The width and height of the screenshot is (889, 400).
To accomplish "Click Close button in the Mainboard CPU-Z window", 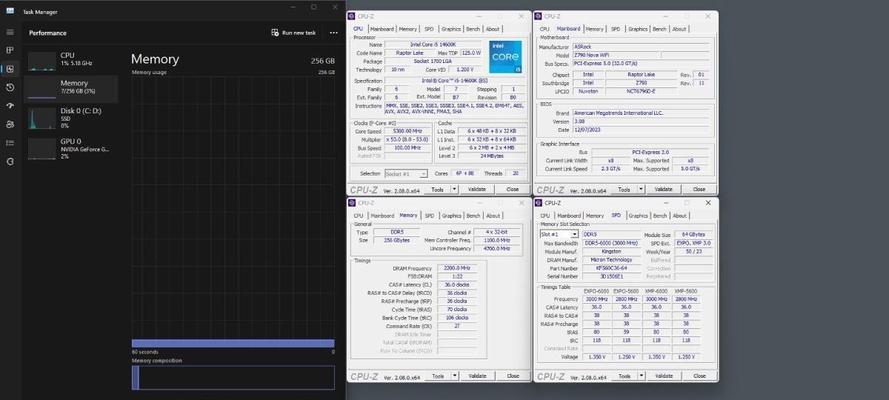I will point(699,189).
